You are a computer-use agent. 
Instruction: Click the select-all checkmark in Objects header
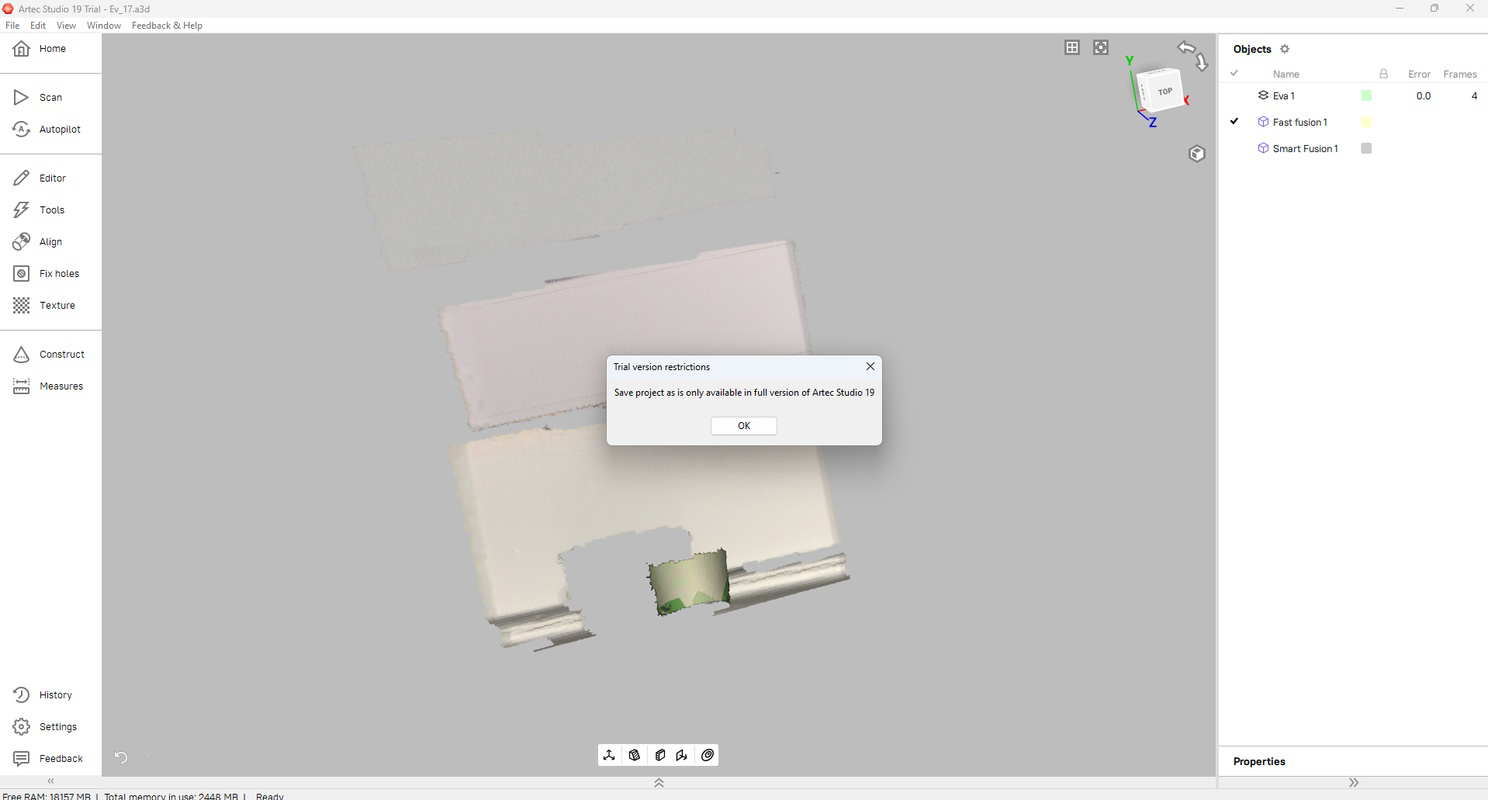1234,73
